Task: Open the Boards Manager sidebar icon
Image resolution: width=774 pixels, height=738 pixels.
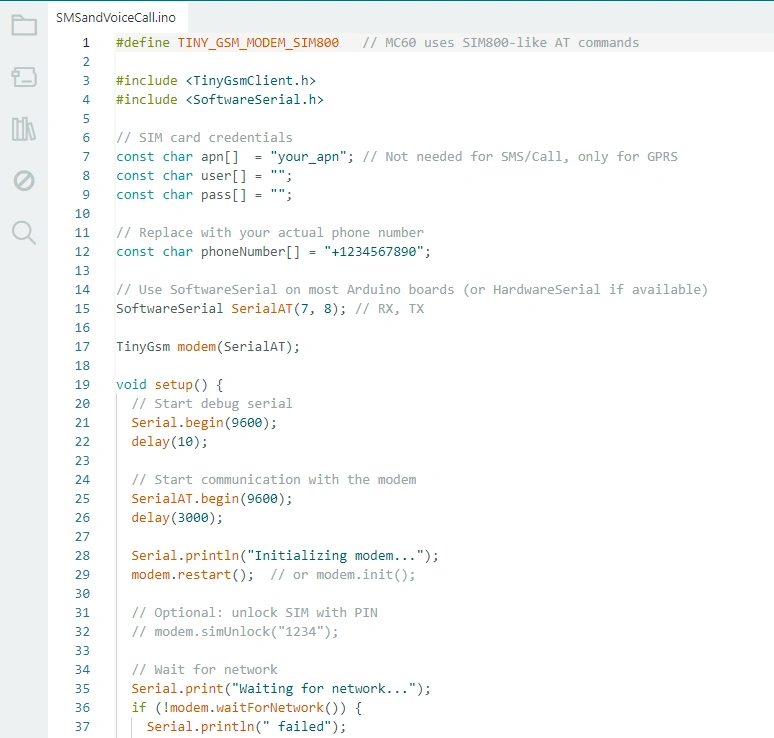Action: point(24,77)
